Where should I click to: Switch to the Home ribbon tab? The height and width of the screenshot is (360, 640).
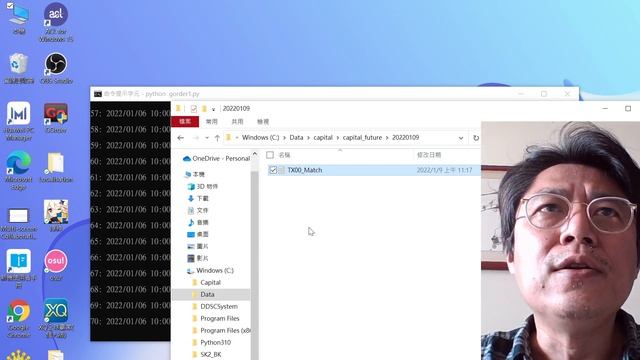[x=211, y=122]
